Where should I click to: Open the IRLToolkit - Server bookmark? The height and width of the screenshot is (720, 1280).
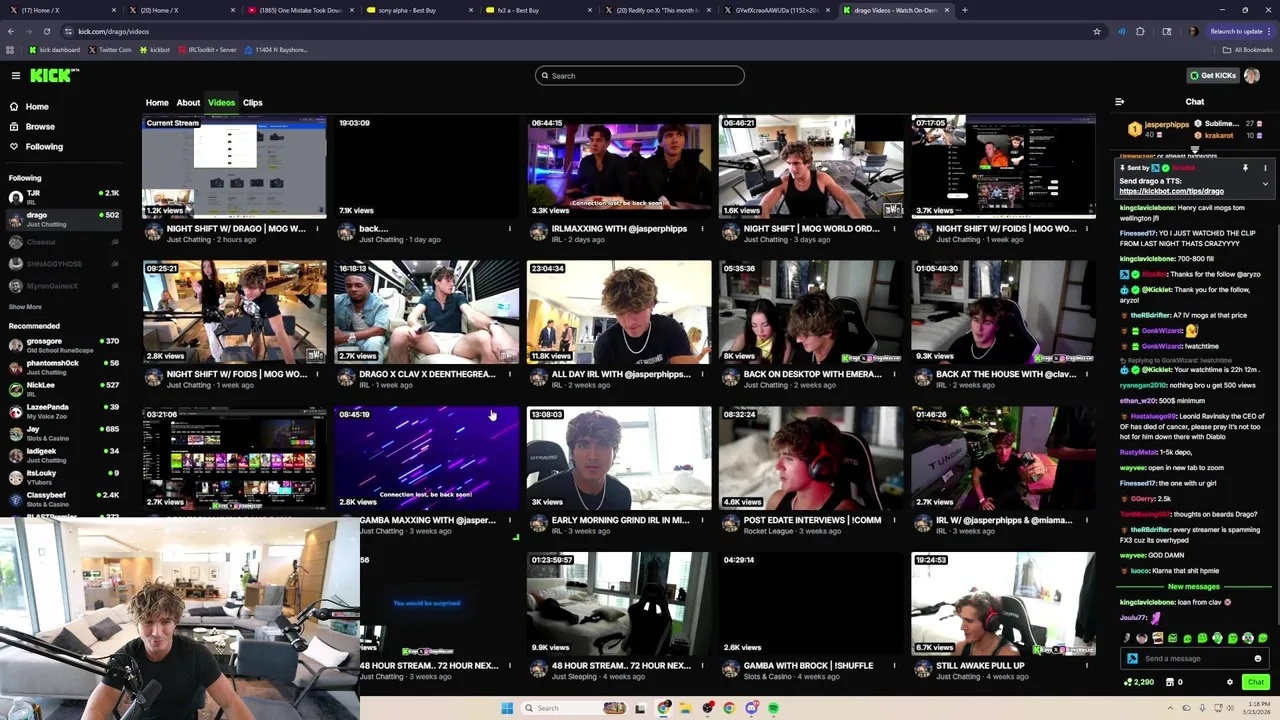click(x=206, y=50)
